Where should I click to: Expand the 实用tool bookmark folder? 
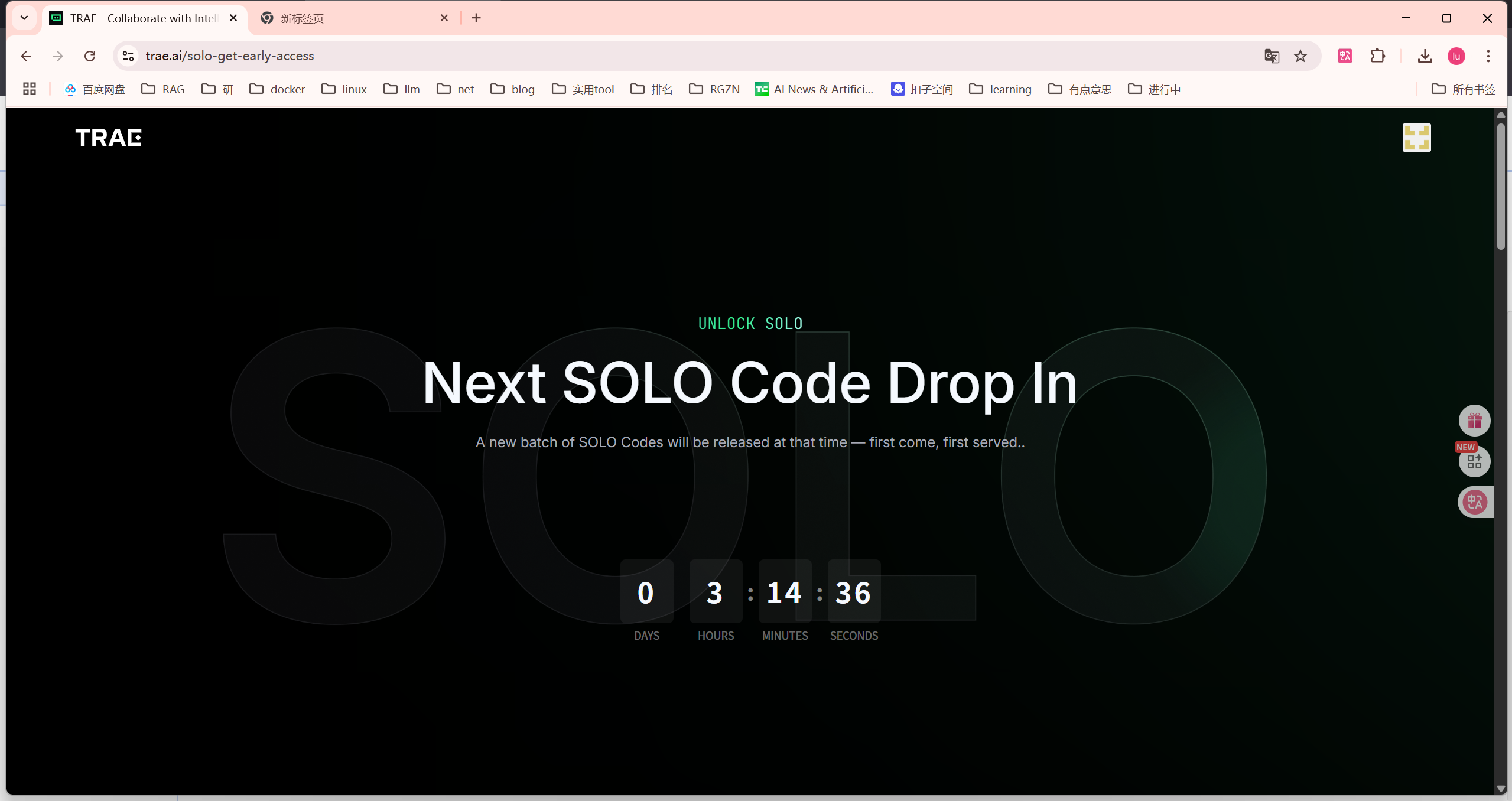[x=583, y=89]
